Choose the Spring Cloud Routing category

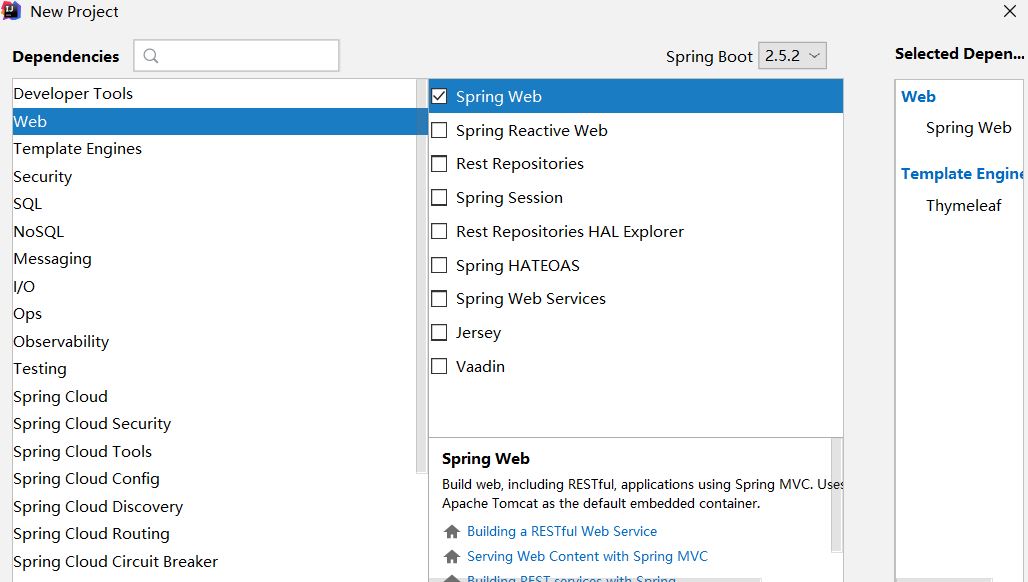coord(214,534)
